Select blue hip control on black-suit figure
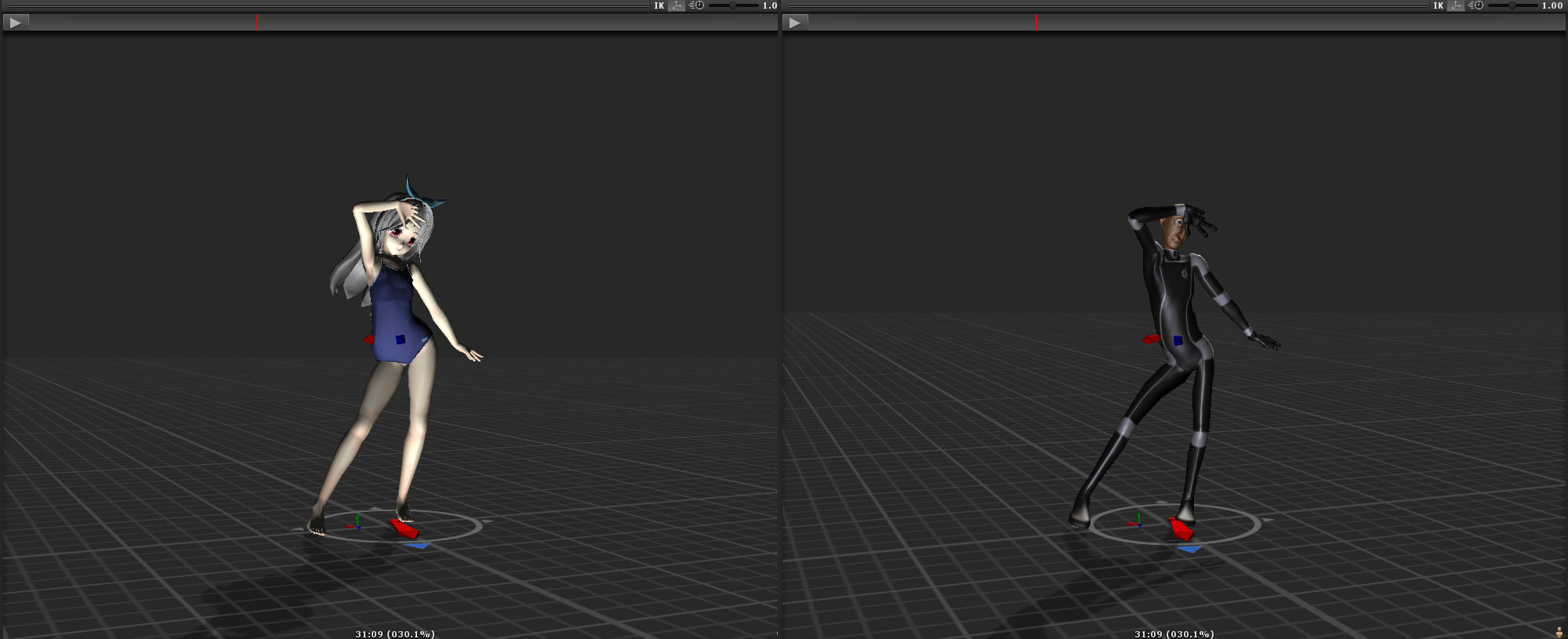1568x639 pixels. 1178,340
